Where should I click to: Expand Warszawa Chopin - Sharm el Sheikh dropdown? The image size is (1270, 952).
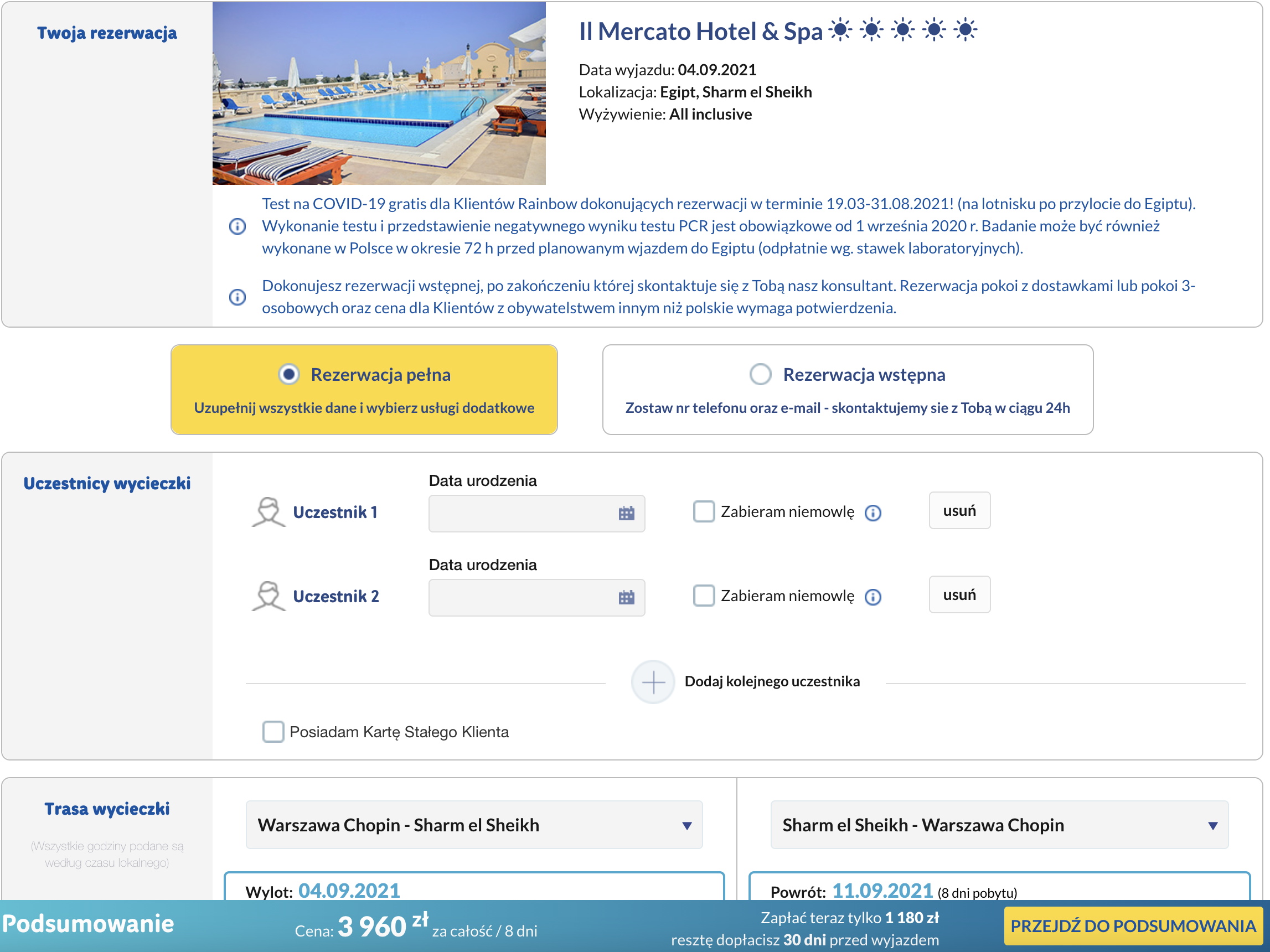tap(474, 825)
